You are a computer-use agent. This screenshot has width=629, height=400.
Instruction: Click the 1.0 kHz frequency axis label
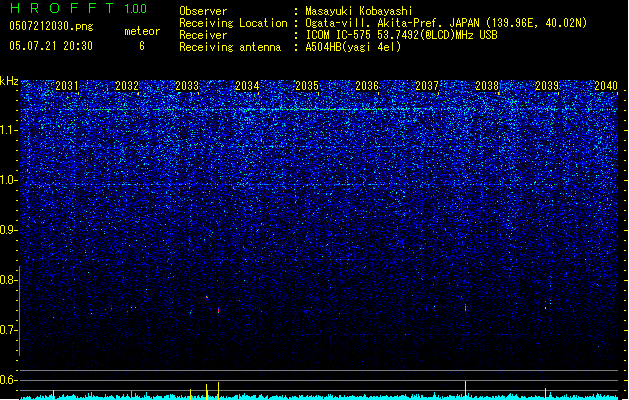pos(9,180)
